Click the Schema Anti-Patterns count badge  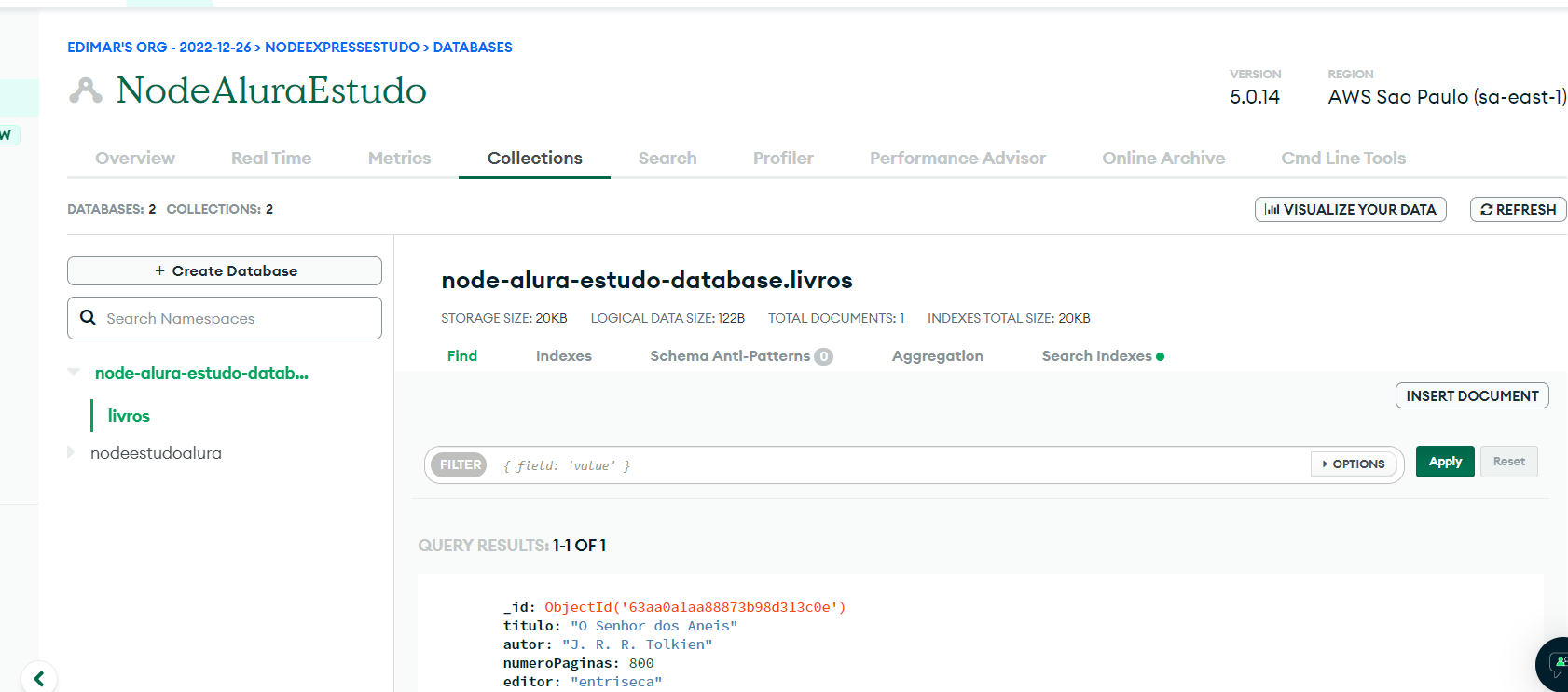pos(823,356)
